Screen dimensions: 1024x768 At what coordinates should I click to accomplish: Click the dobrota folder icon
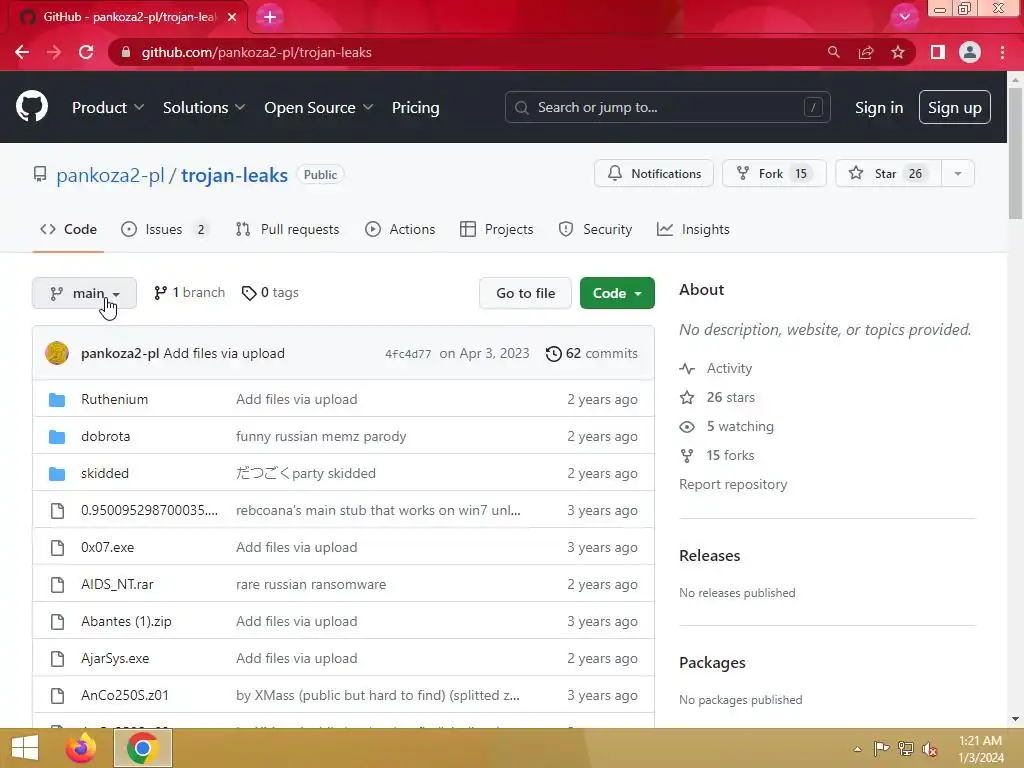tap(57, 436)
